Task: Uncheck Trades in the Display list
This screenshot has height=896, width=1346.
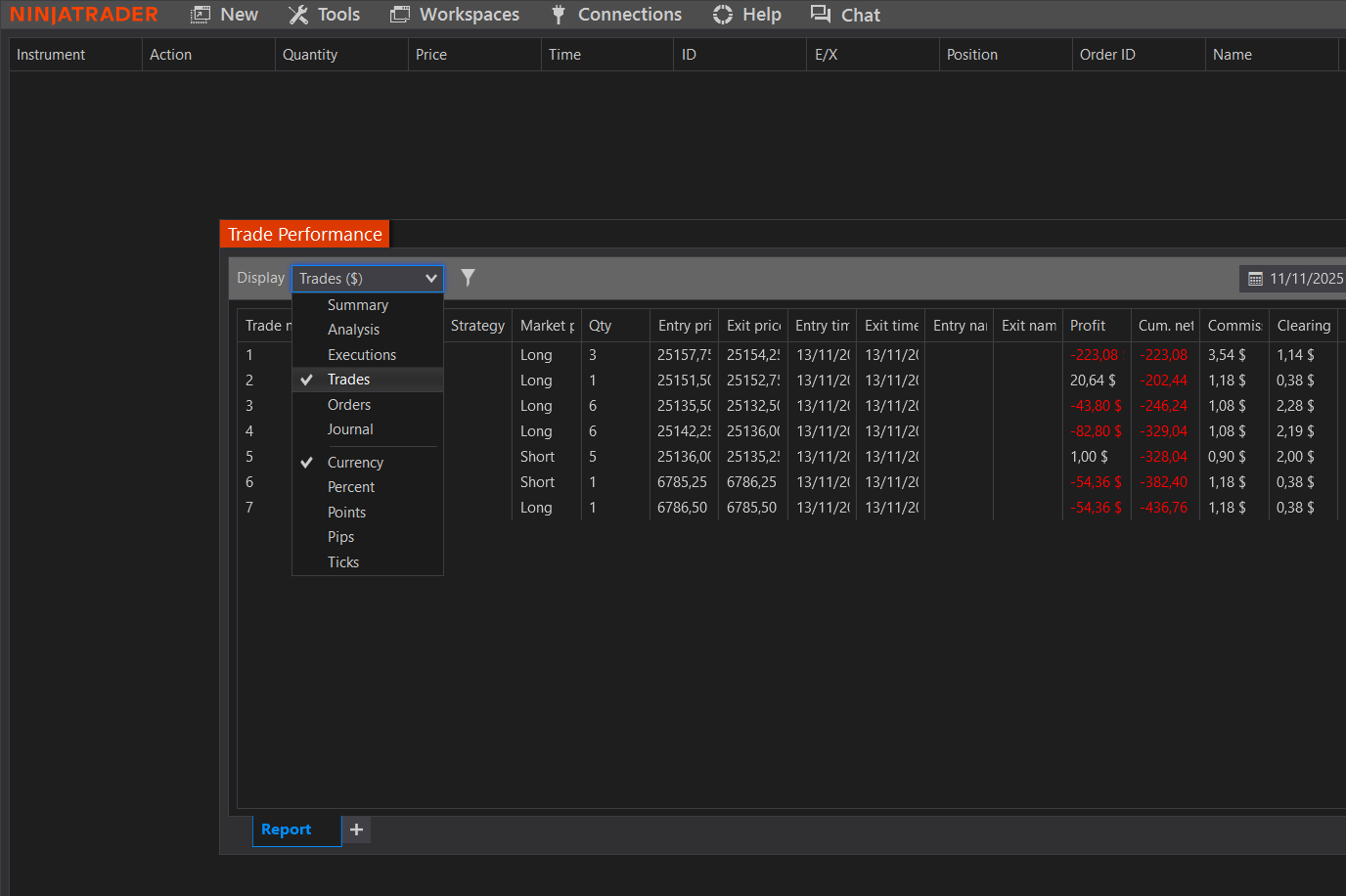Action: (350, 379)
